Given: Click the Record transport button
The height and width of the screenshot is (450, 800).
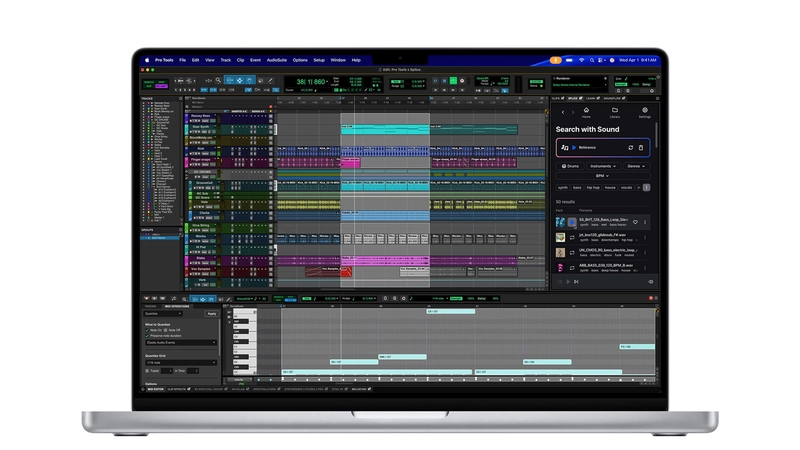Looking at the screenshot, I should [462, 81].
